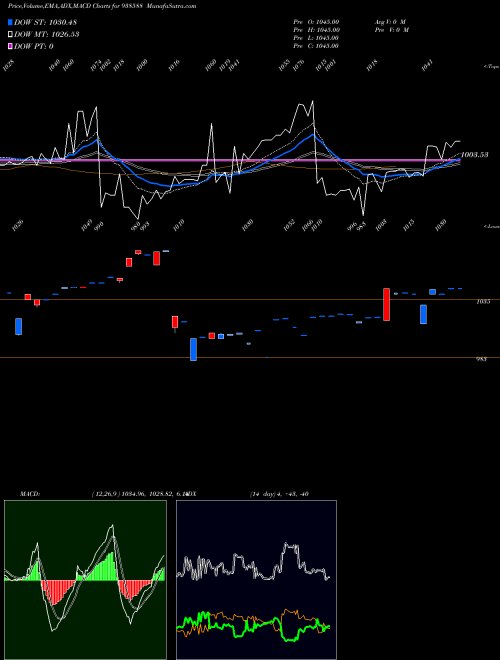Click the MACD '(12,26,9)' parameters text
Screen dimensions: 500x660
pos(105,494)
